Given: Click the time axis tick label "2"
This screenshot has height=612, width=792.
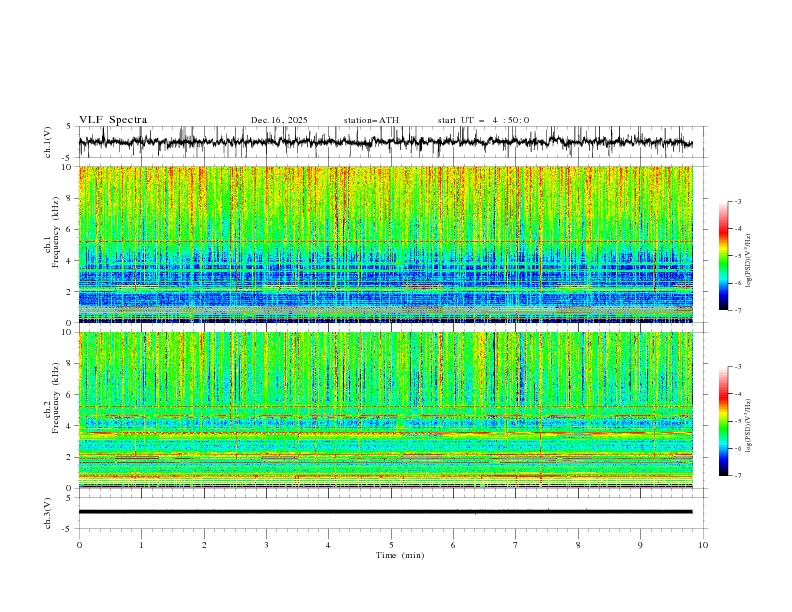Looking at the screenshot, I should 204,545.
